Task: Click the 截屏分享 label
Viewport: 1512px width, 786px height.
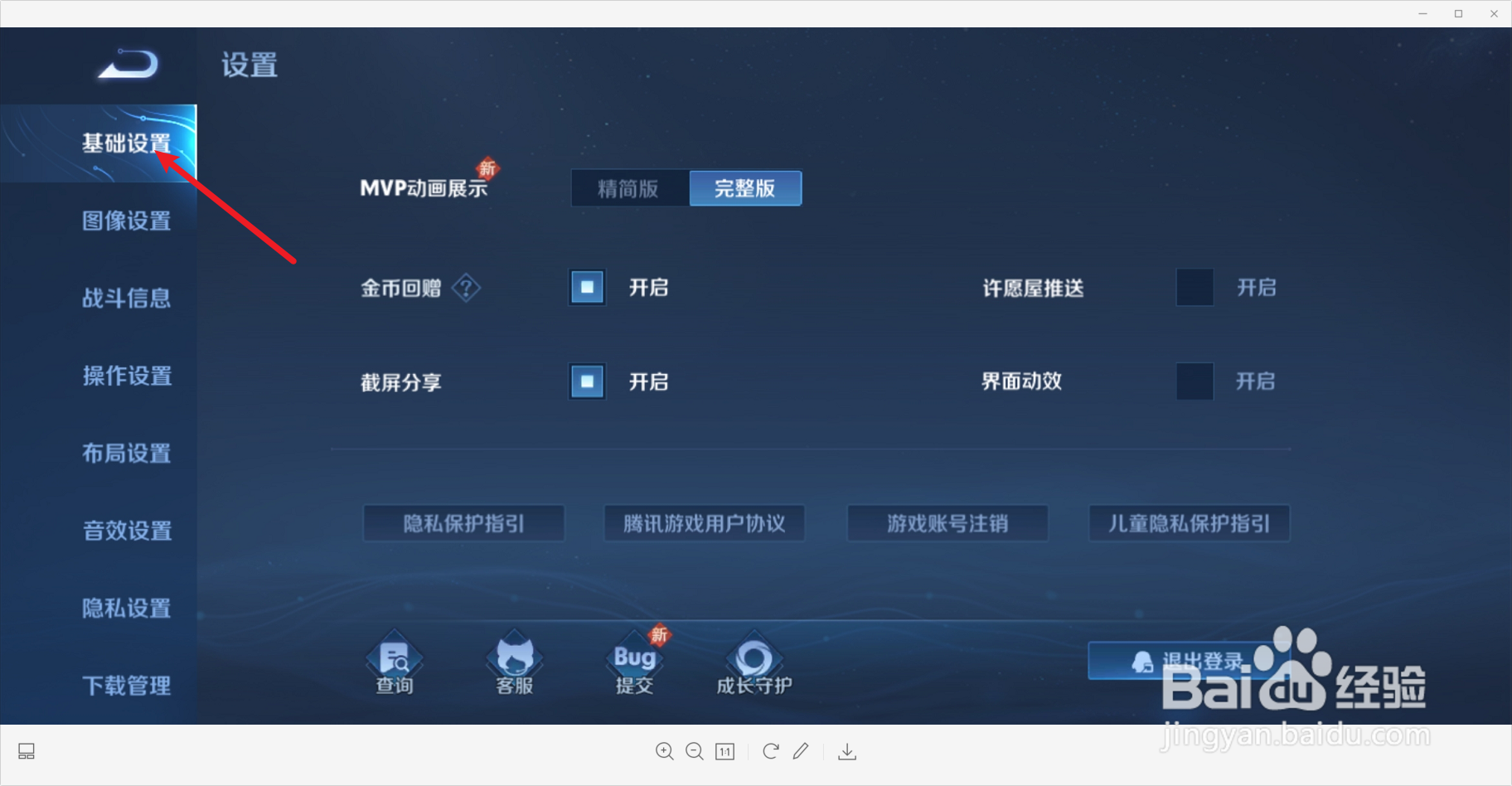Action: click(x=400, y=382)
